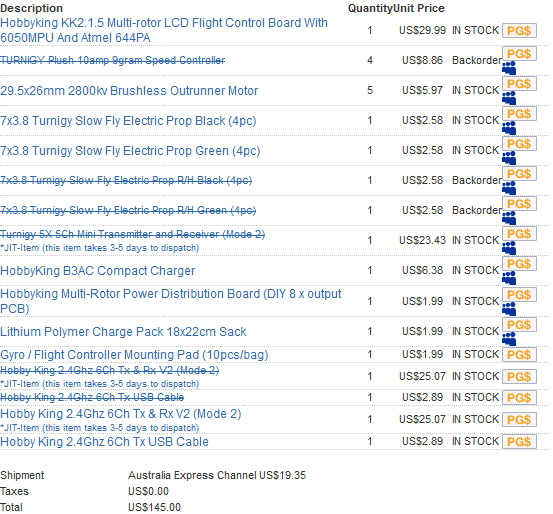Click IN STOCK status for KK2.1.5 Flight Control Board
The width and height of the screenshot is (553, 514).
(x=475, y=30)
